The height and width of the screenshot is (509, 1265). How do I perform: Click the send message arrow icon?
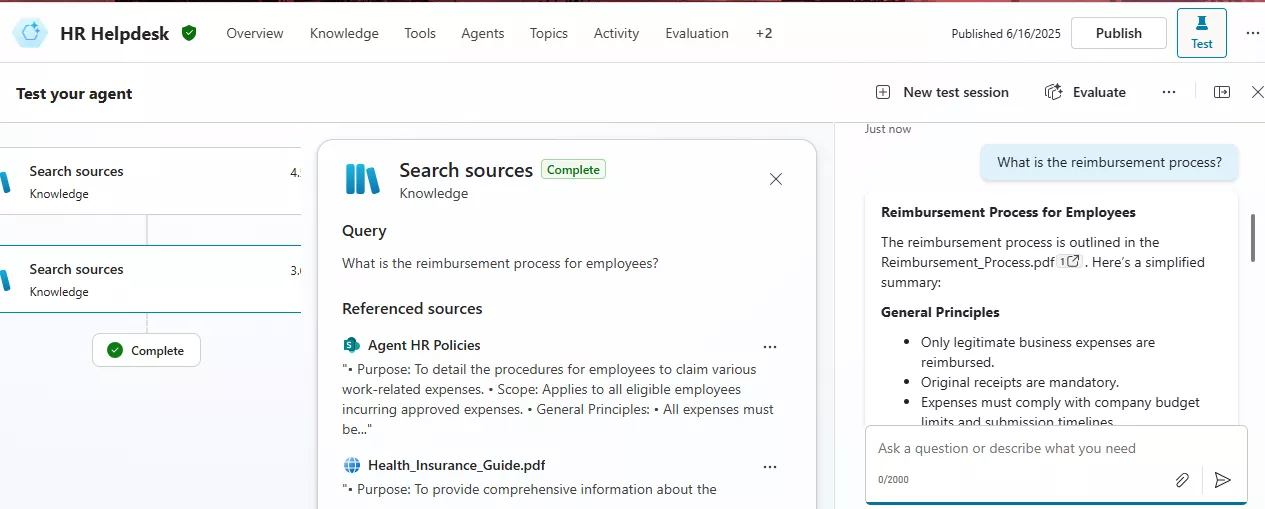pyautogui.click(x=1222, y=480)
